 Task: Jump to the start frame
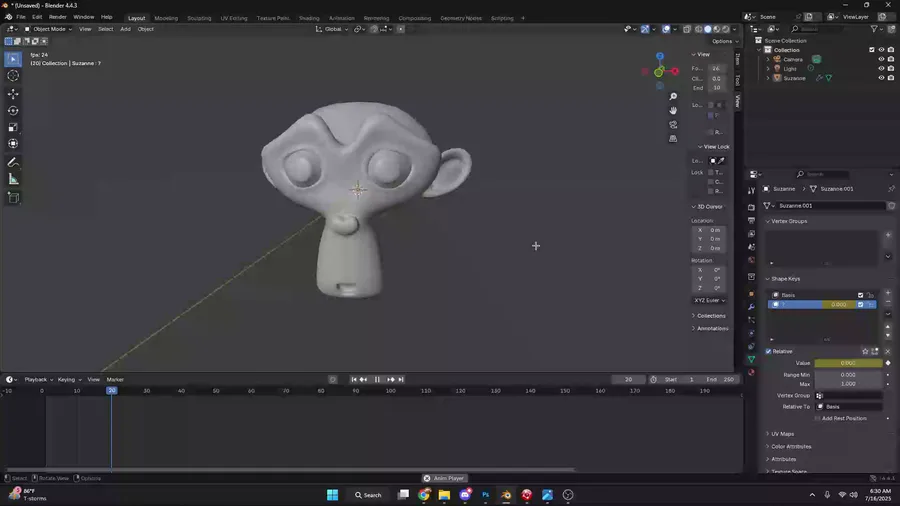point(354,379)
